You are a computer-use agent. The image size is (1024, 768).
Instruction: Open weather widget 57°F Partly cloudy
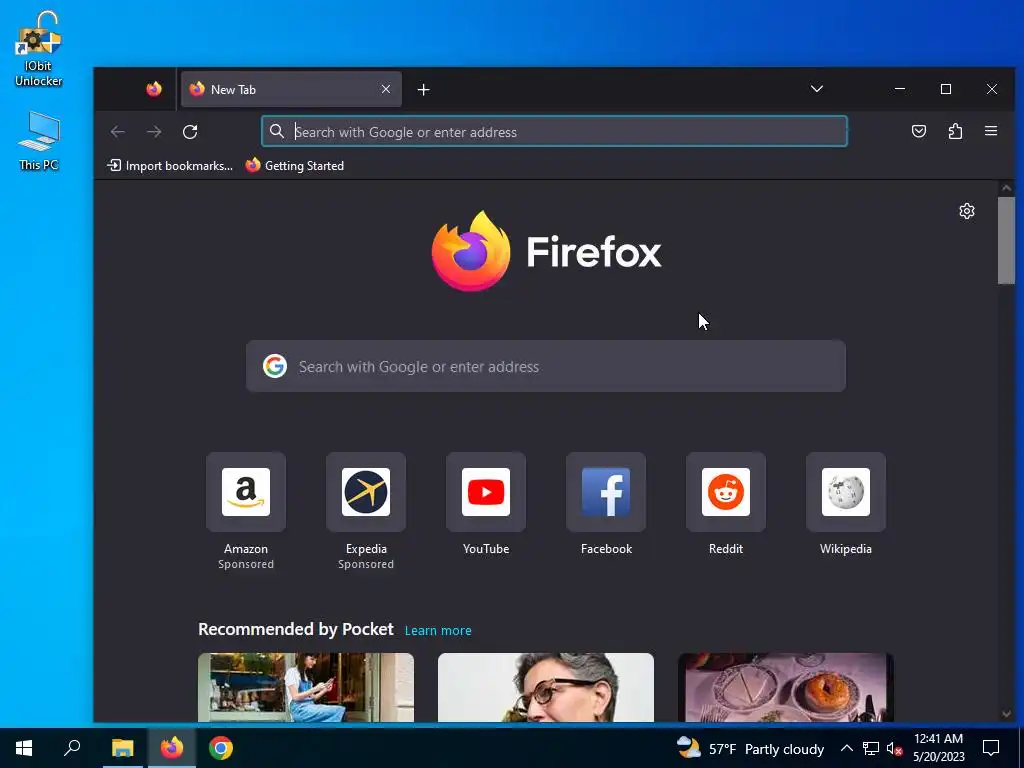(x=750, y=748)
